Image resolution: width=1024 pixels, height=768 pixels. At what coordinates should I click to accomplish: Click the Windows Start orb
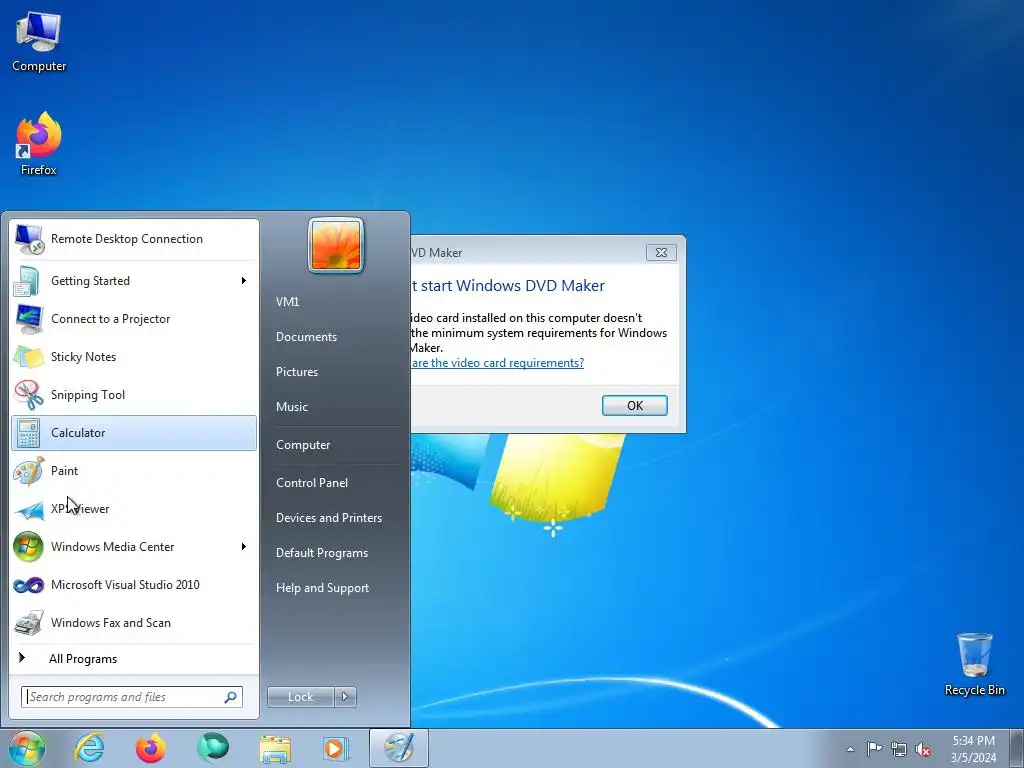tap(26, 748)
